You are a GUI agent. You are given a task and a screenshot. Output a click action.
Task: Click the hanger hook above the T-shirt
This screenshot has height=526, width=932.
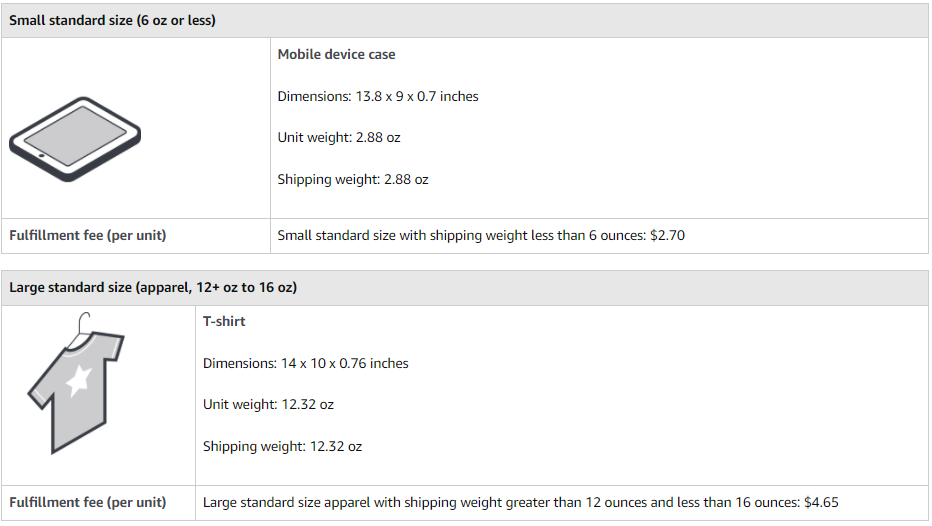[83, 324]
